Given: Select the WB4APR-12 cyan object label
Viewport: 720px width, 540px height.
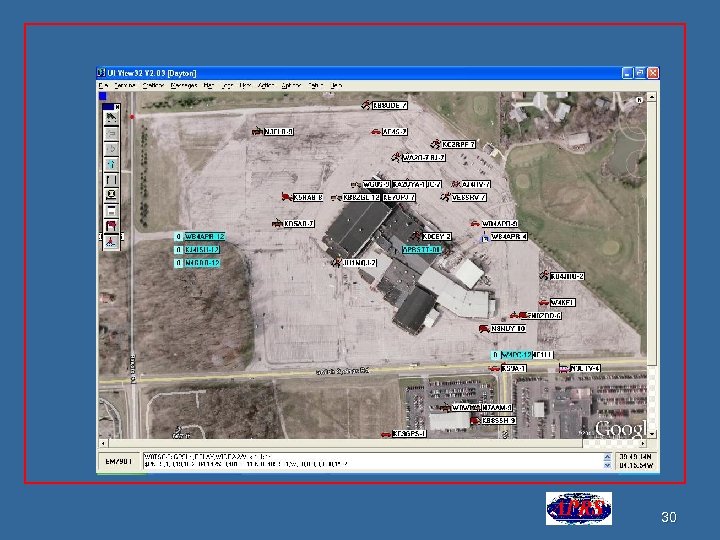Looking at the screenshot, I should tap(205, 236).
